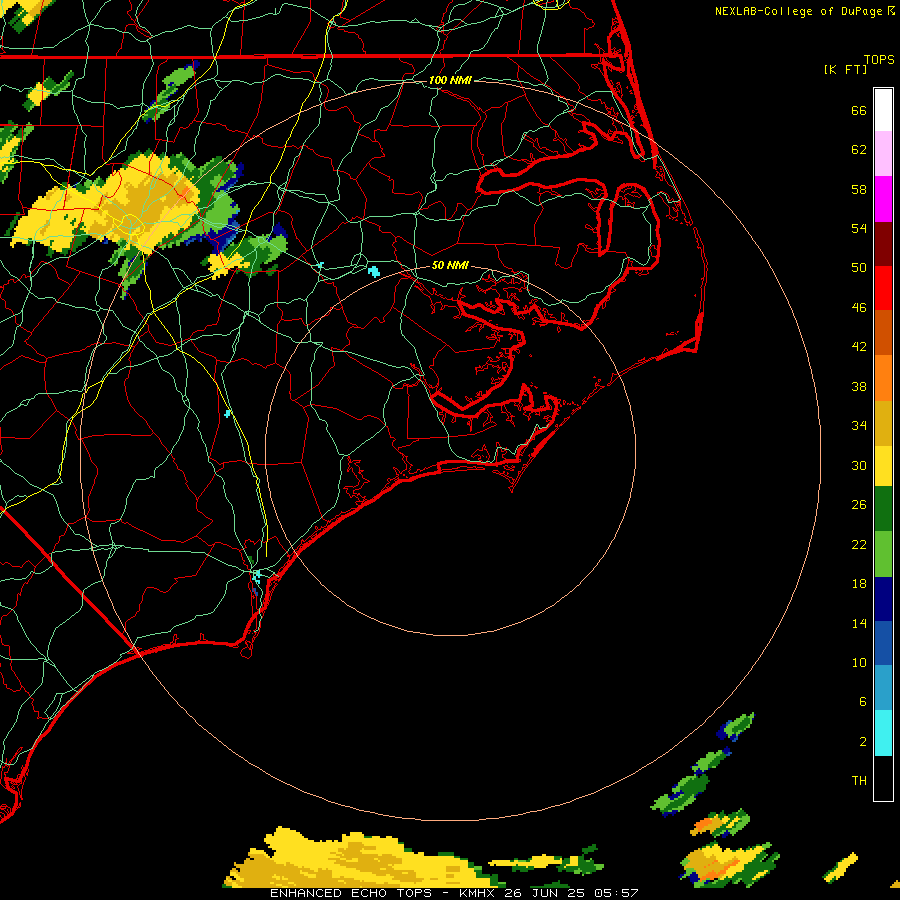Click the '26 JUN 25' date text
Screen dimensions: 900x900
tap(547, 893)
